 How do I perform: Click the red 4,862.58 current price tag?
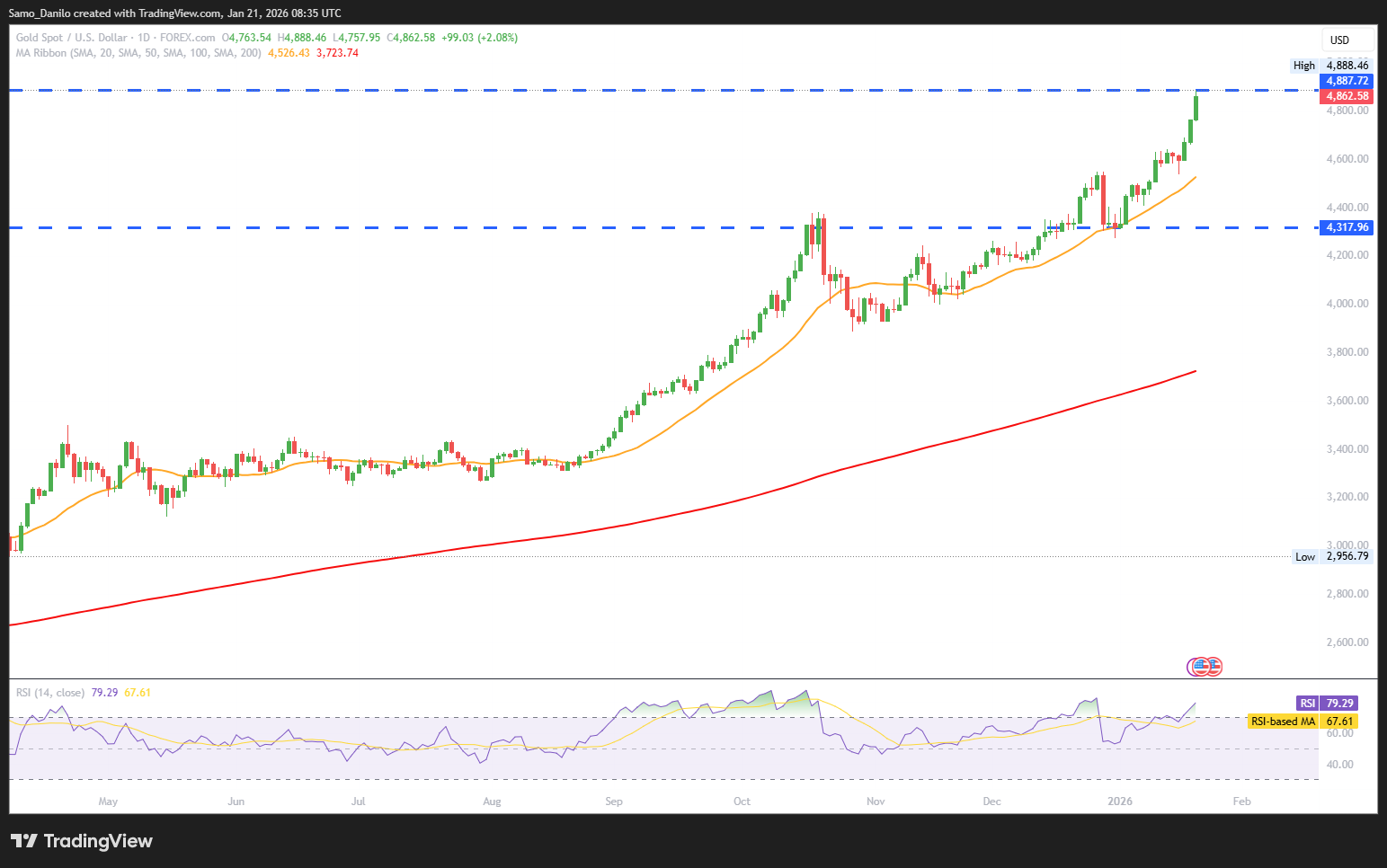[1347, 96]
